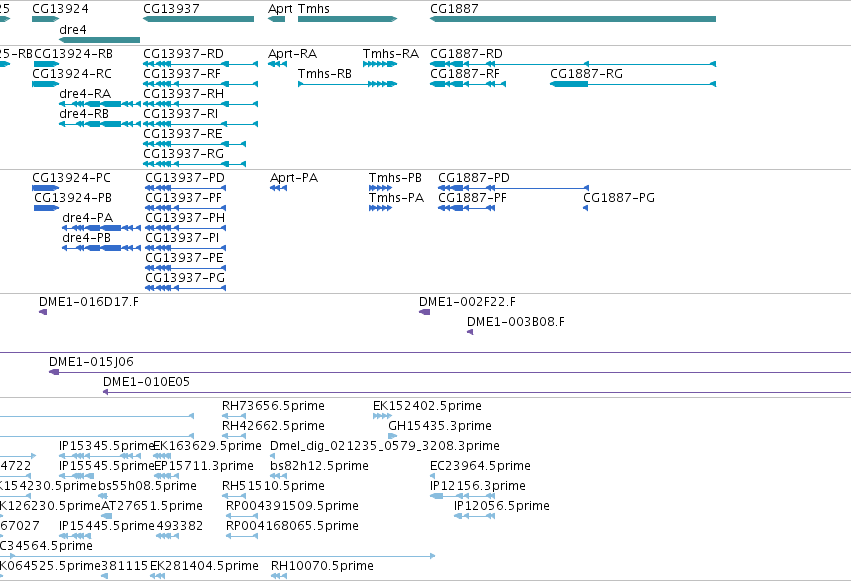Click EST EK152402.5prime
The width and height of the screenshot is (851, 581).
click(428, 406)
